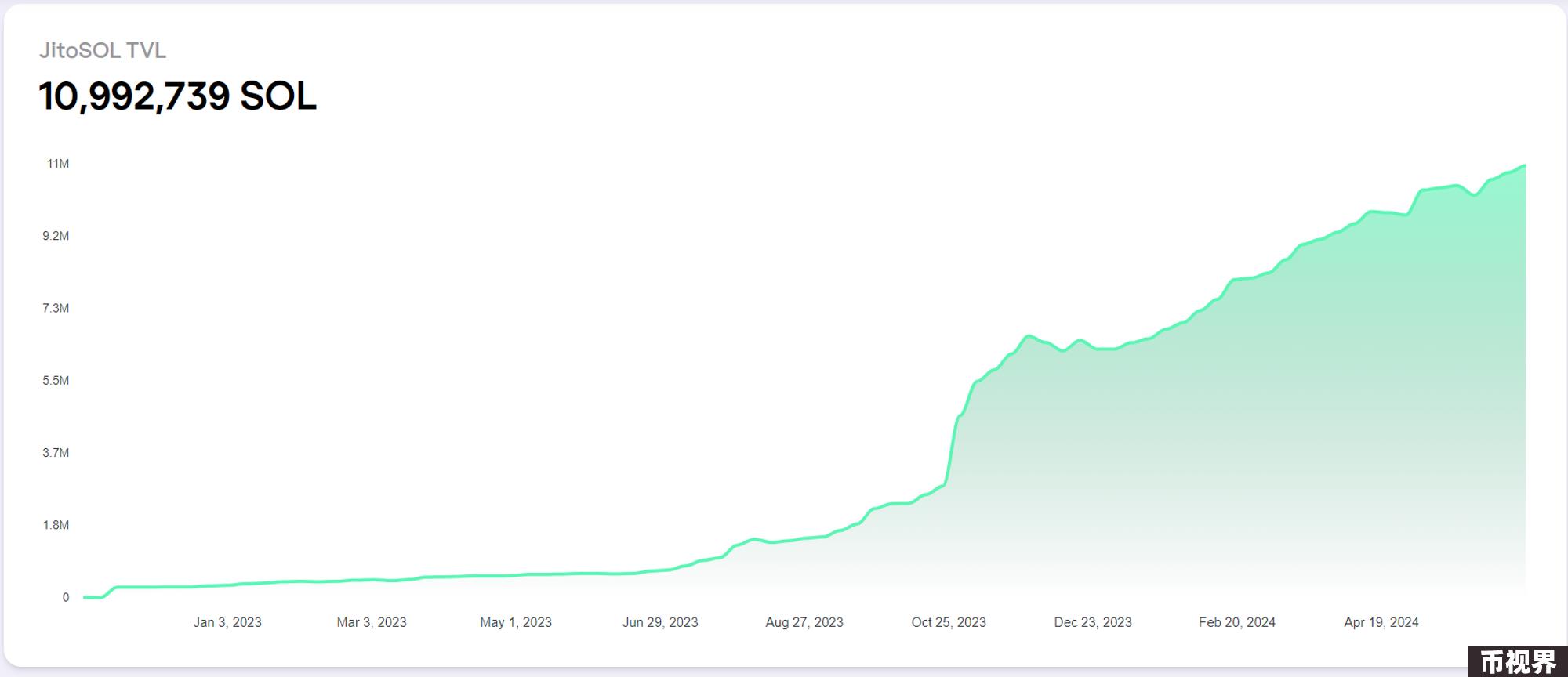Click the 3.7M y-axis label
Screen dimensions: 1568x677
[x=56, y=453]
